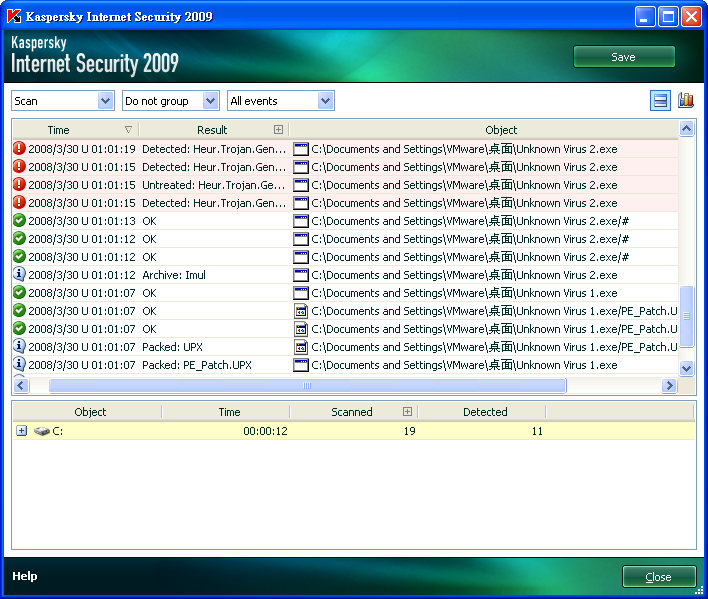708x599 pixels.
Task: Click red alert icon on Untreated row
Action: (19, 185)
